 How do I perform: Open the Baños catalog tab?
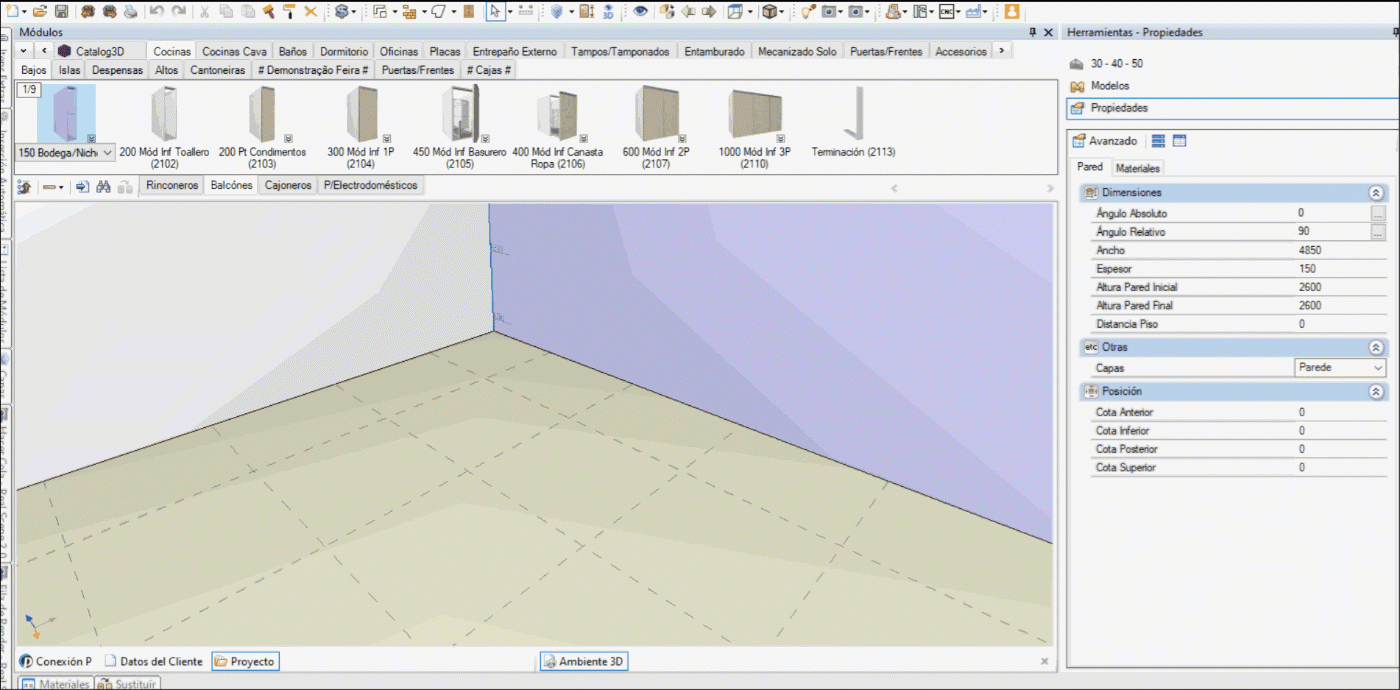click(x=293, y=51)
